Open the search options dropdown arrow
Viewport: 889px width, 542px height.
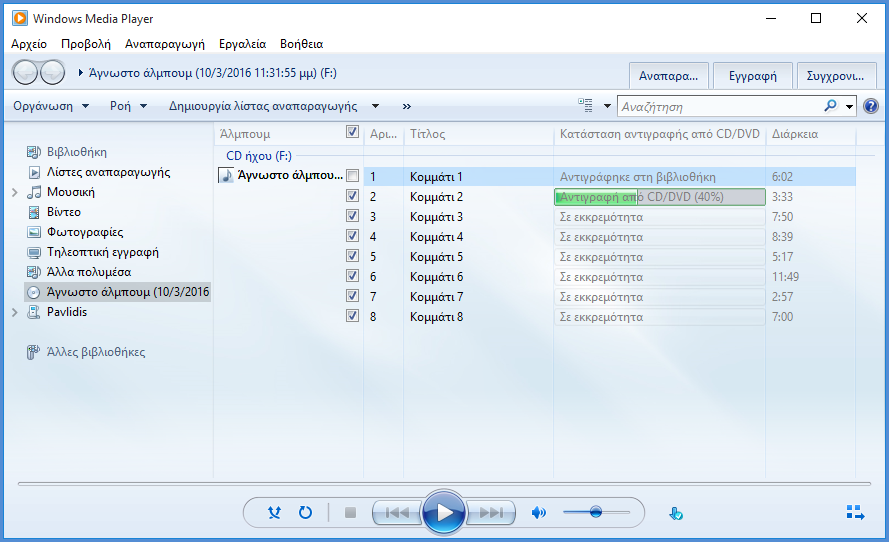click(849, 106)
